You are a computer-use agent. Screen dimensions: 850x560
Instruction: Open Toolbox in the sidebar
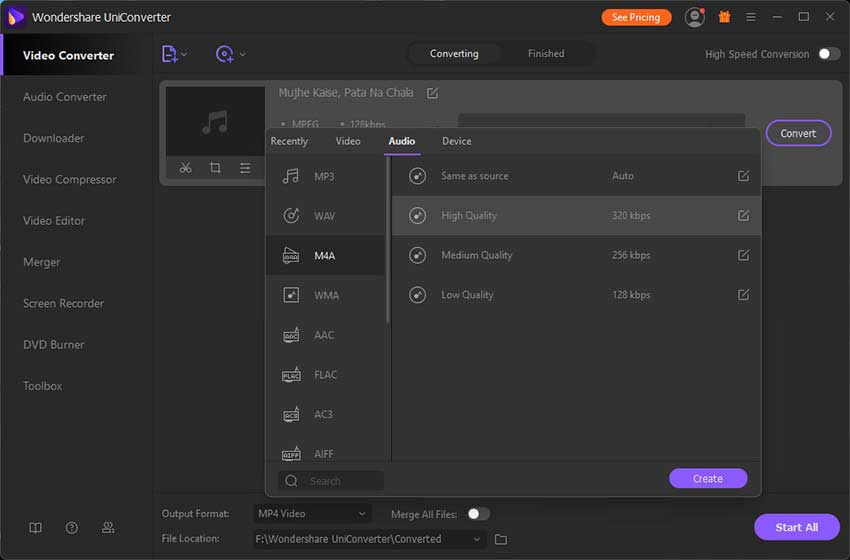pos(43,386)
